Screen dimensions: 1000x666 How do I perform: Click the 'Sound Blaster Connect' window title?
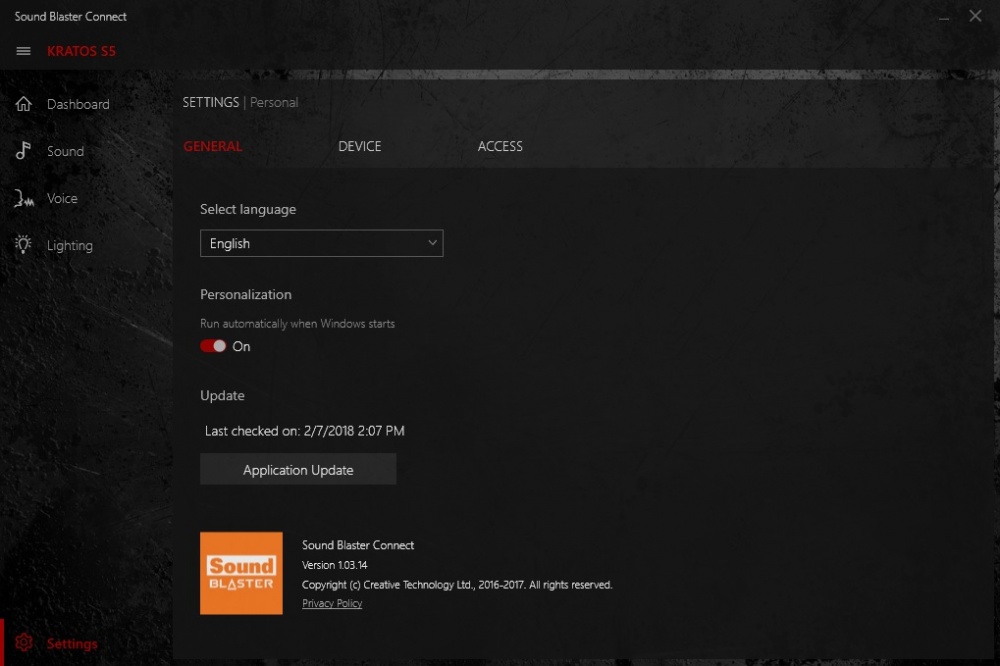[70, 17]
